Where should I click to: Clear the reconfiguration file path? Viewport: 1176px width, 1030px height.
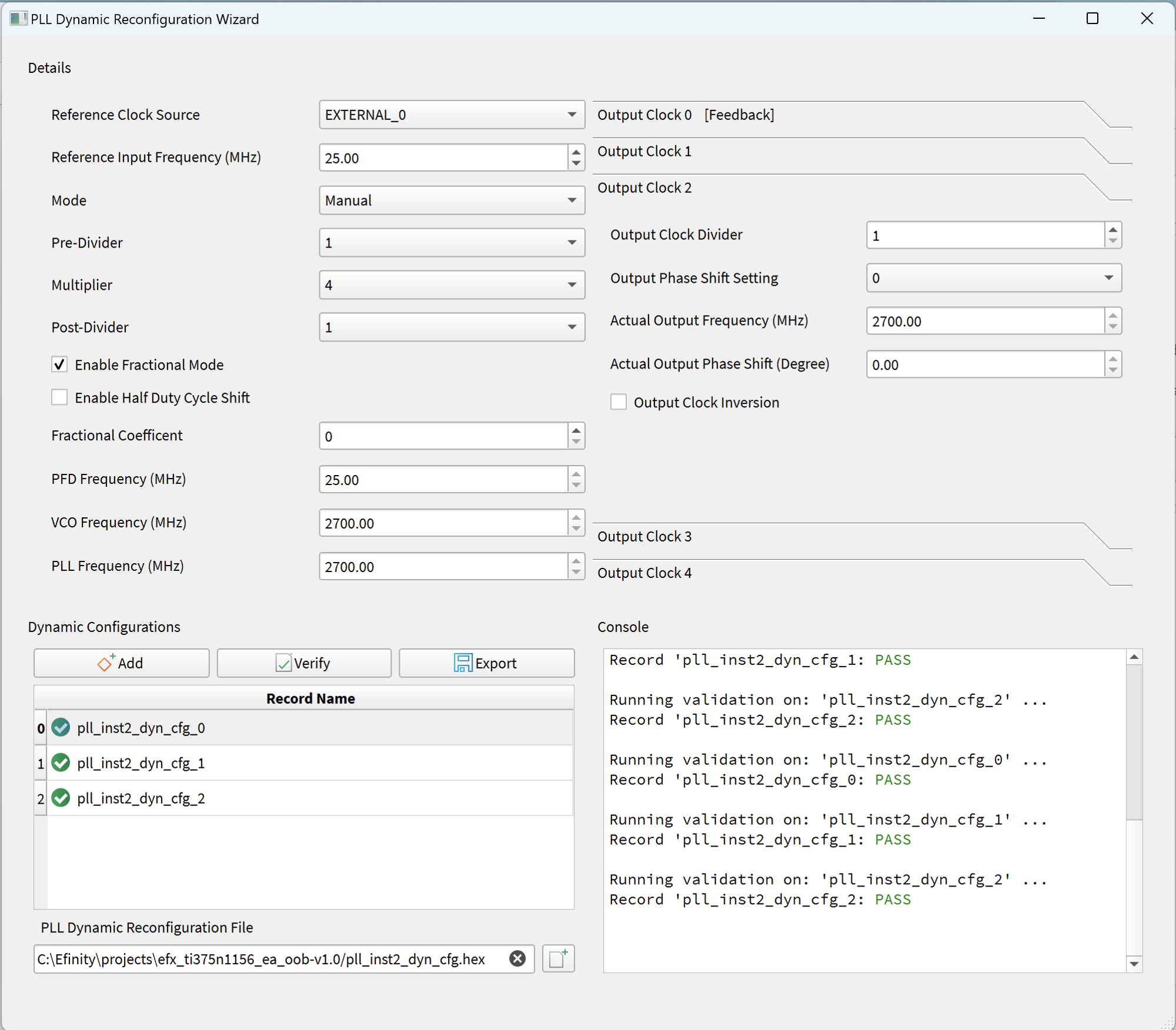(517, 959)
